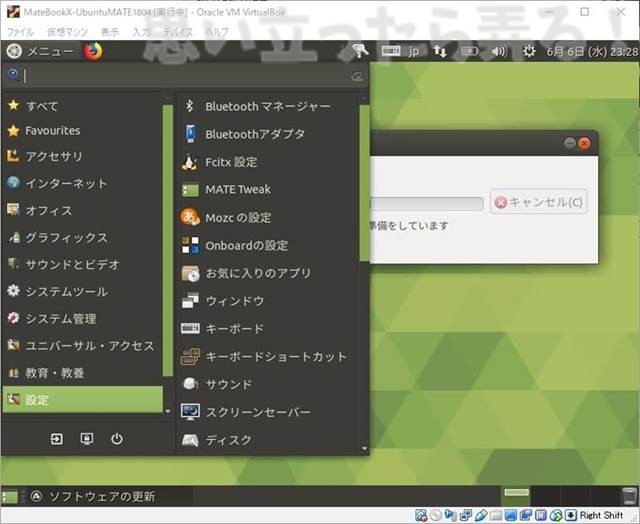The height and width of the screenshot is (524, 640).
Task: Select the Favourites category
Action: tap(83, 131)
